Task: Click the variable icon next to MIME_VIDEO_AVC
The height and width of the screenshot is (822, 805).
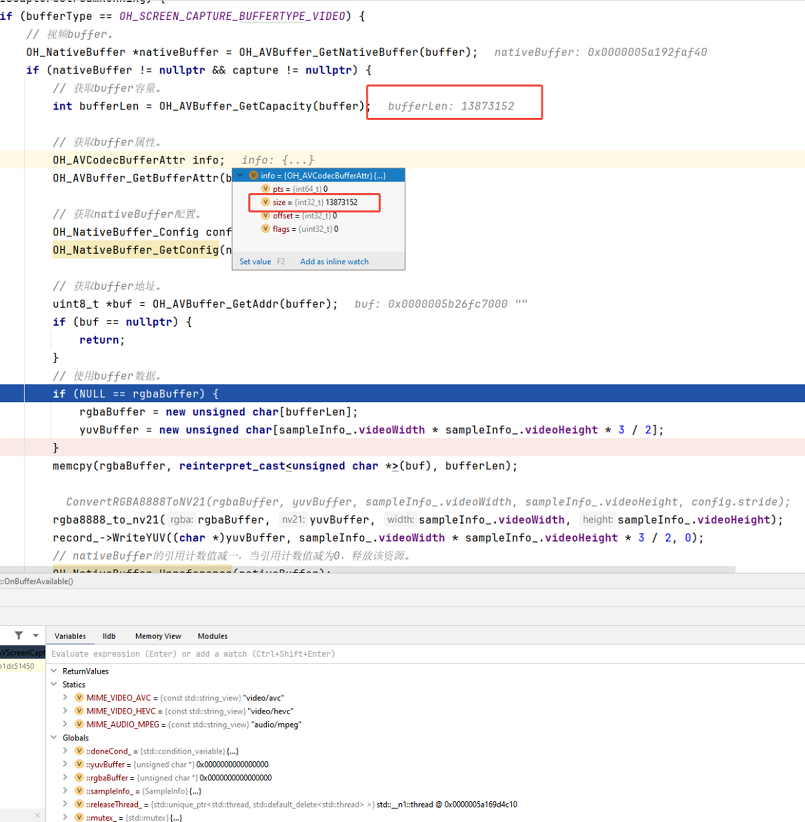Action: point(79,697)
